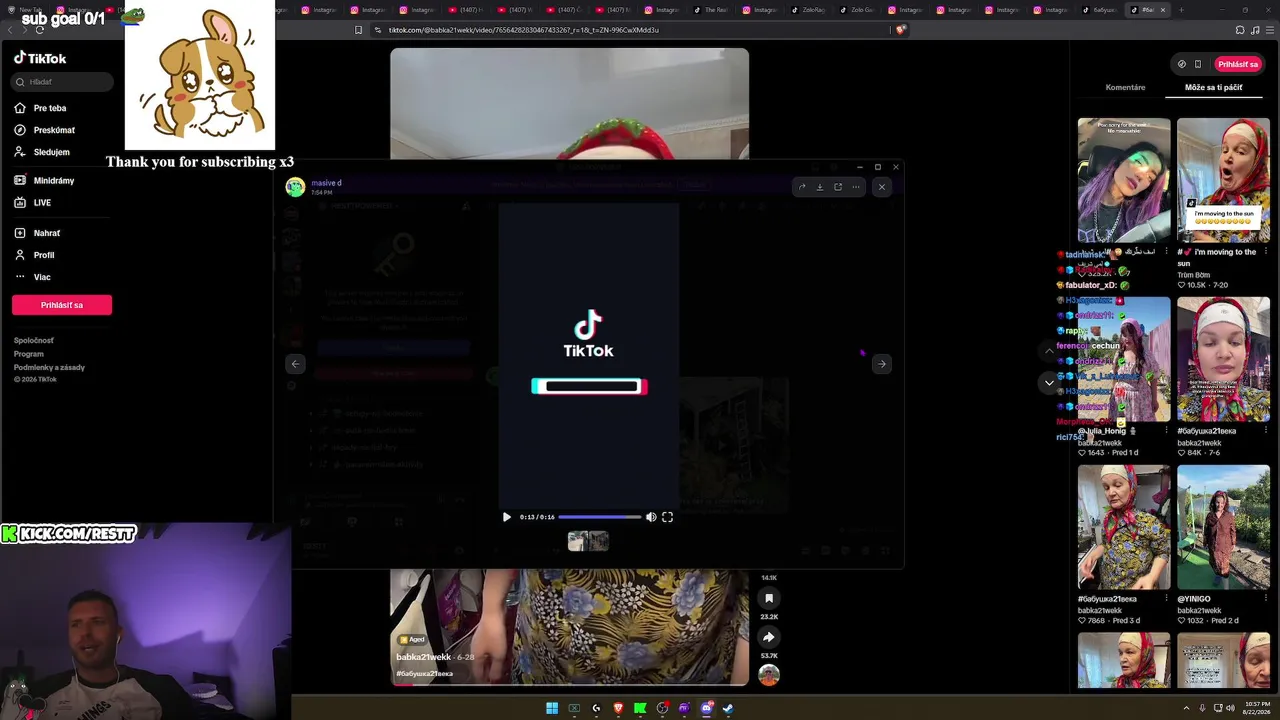Open the @YINIGO recommended video thumbnail
1280x720 pixels.
pos(1223,527)
